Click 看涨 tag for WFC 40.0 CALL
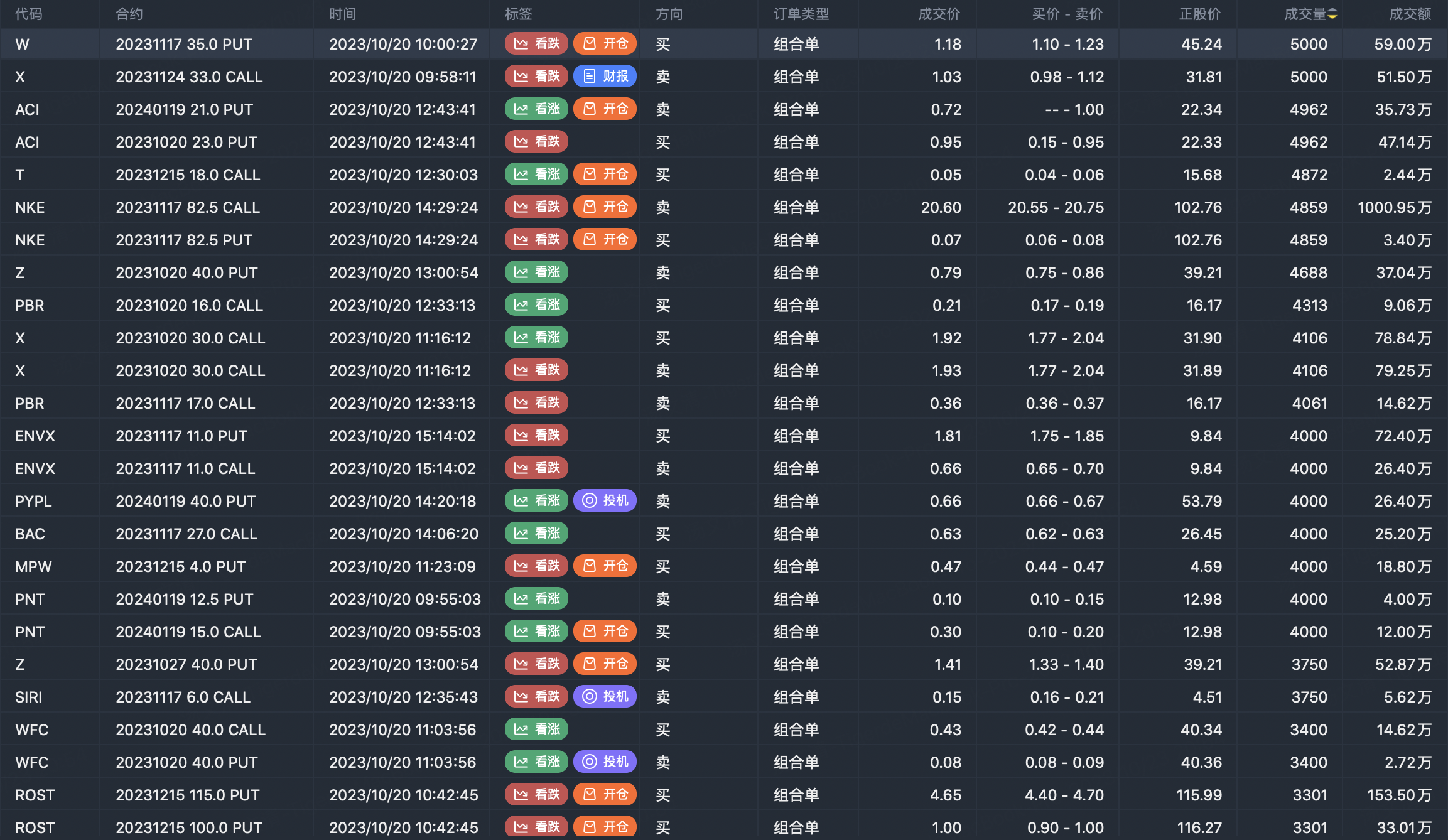 pyautogui.click(x=536, y=730)
